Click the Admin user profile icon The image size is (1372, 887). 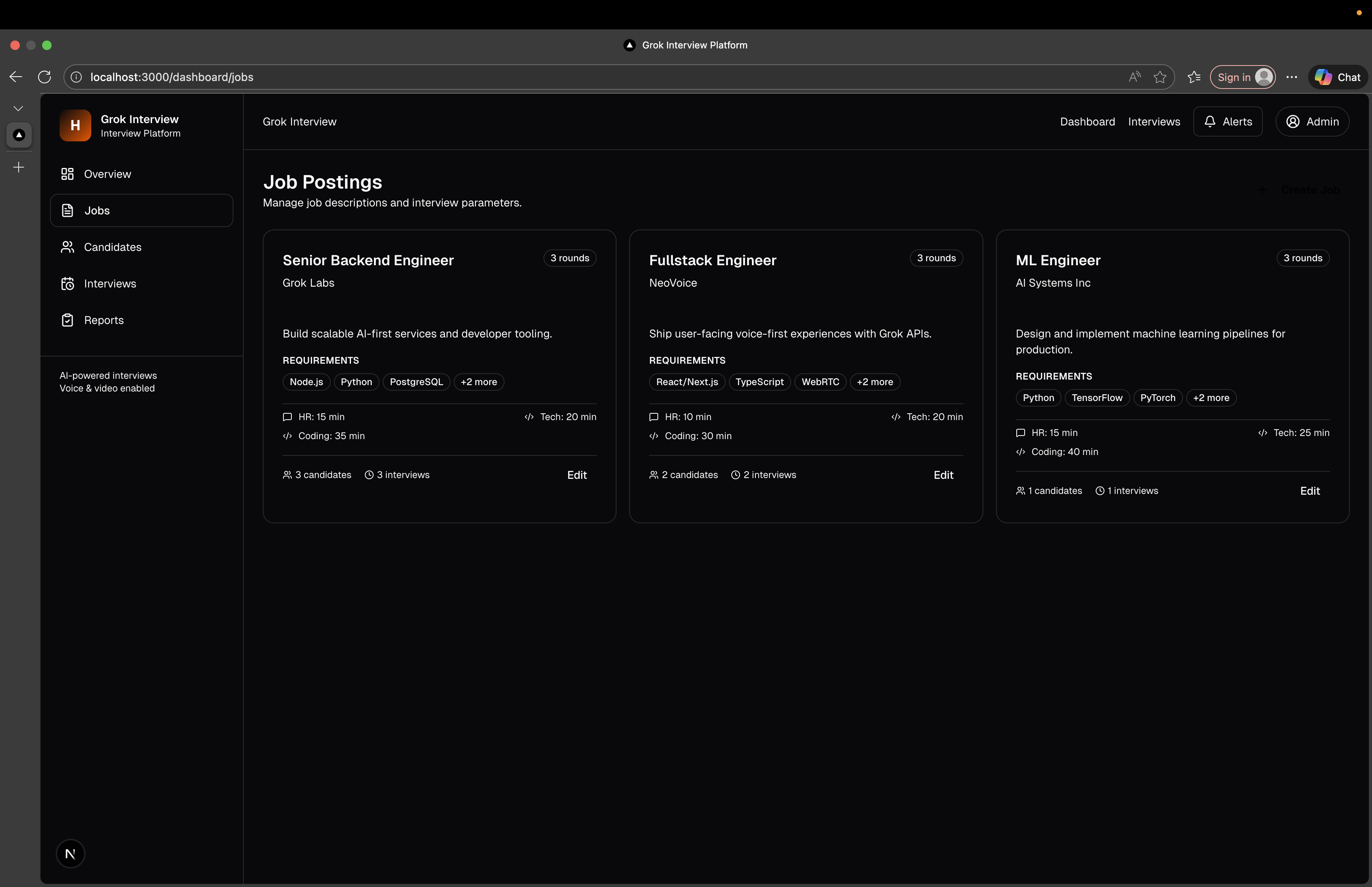[1293, 121]
